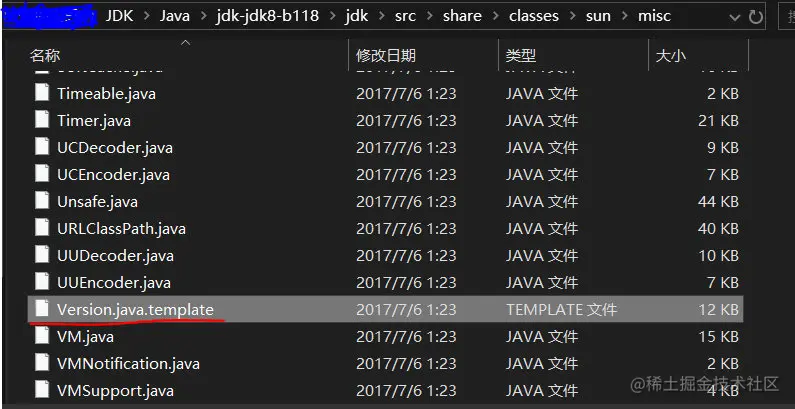Click the VMSupport.java file icon
Screen dimensions: 795x409
click(42, 390)
